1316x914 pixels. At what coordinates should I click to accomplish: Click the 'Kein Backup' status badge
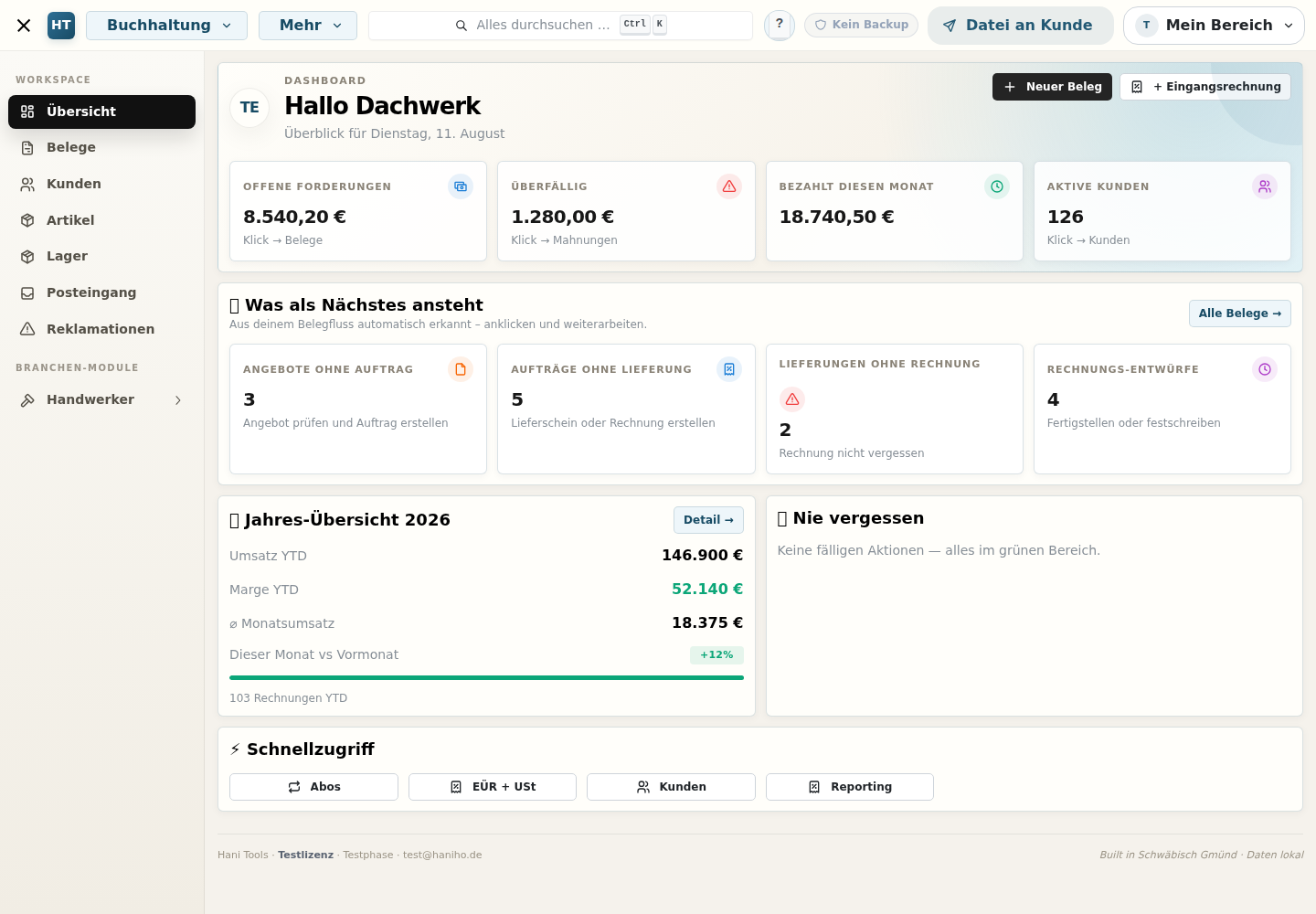coord(861,25)
